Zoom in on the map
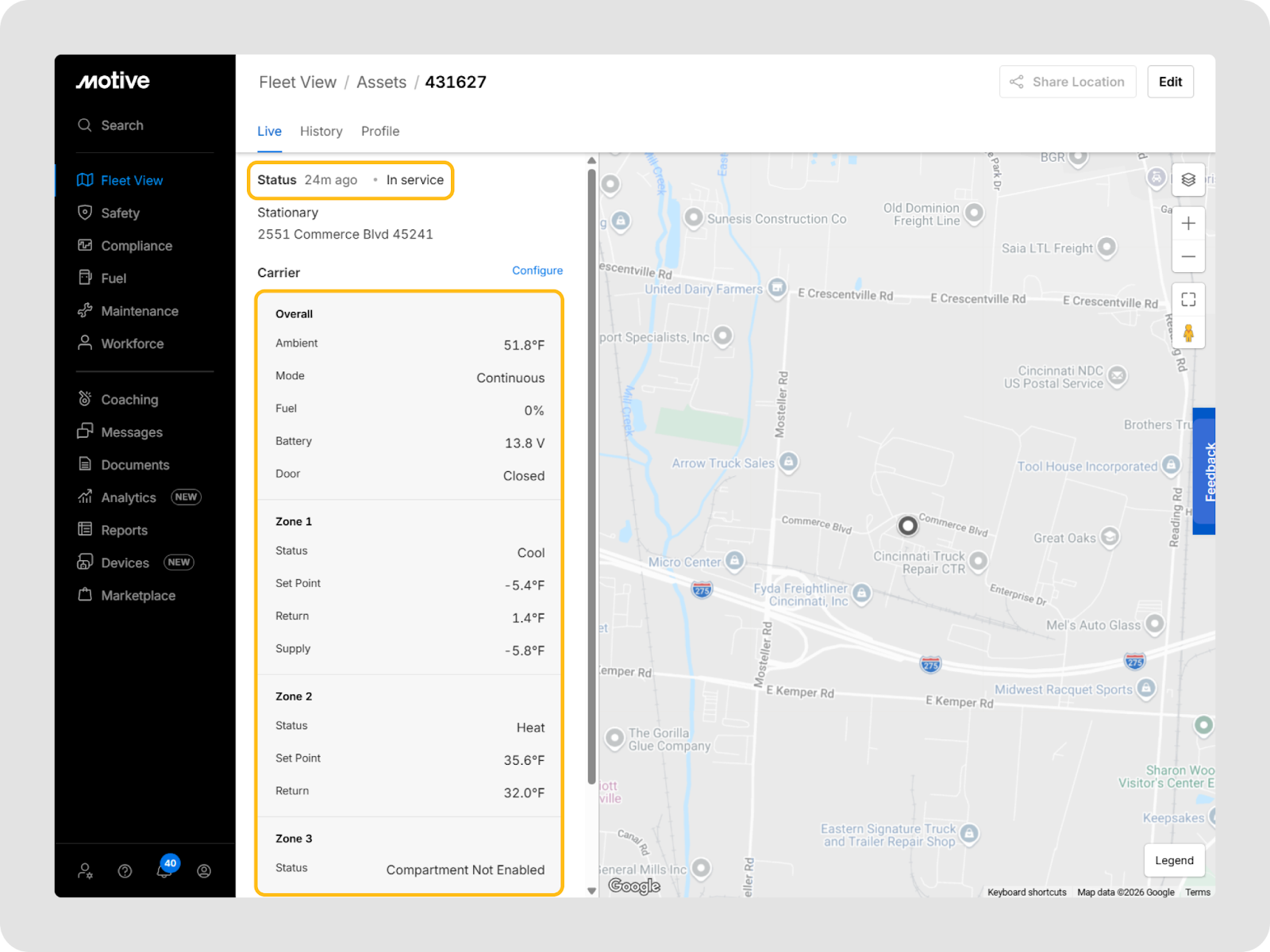Screen dimensions: 1270x952 [1187, 224]
